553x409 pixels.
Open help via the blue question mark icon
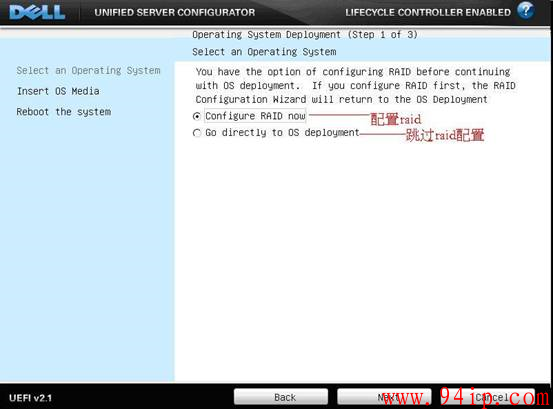click(x=525, y=10)
